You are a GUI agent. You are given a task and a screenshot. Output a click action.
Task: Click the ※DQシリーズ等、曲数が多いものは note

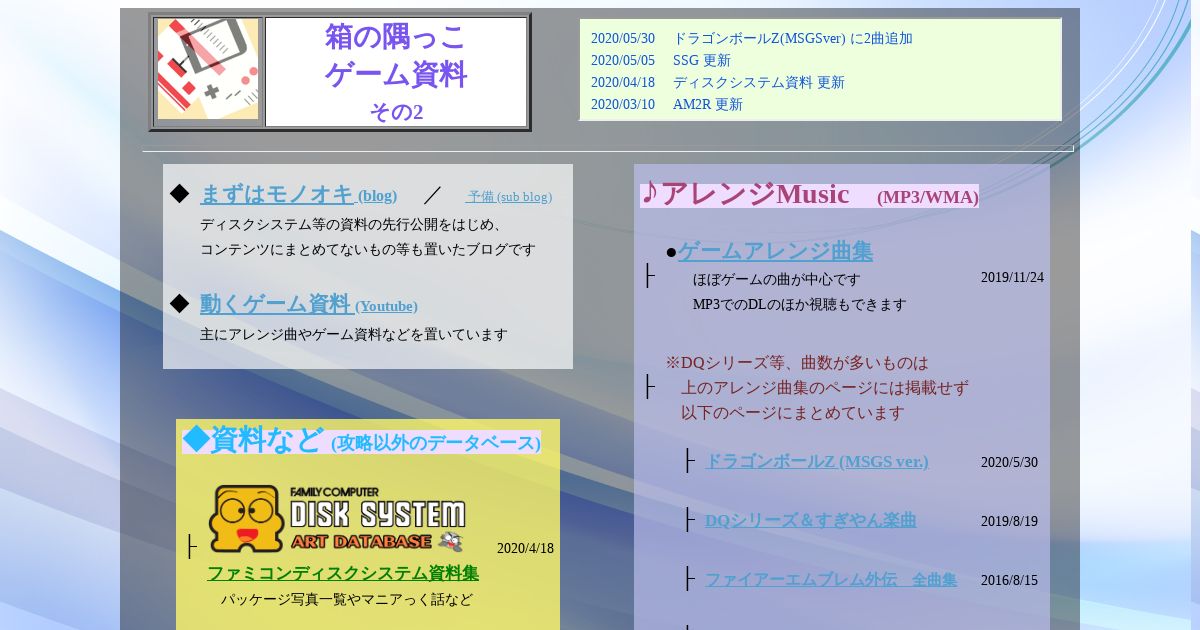coord(797,362)
